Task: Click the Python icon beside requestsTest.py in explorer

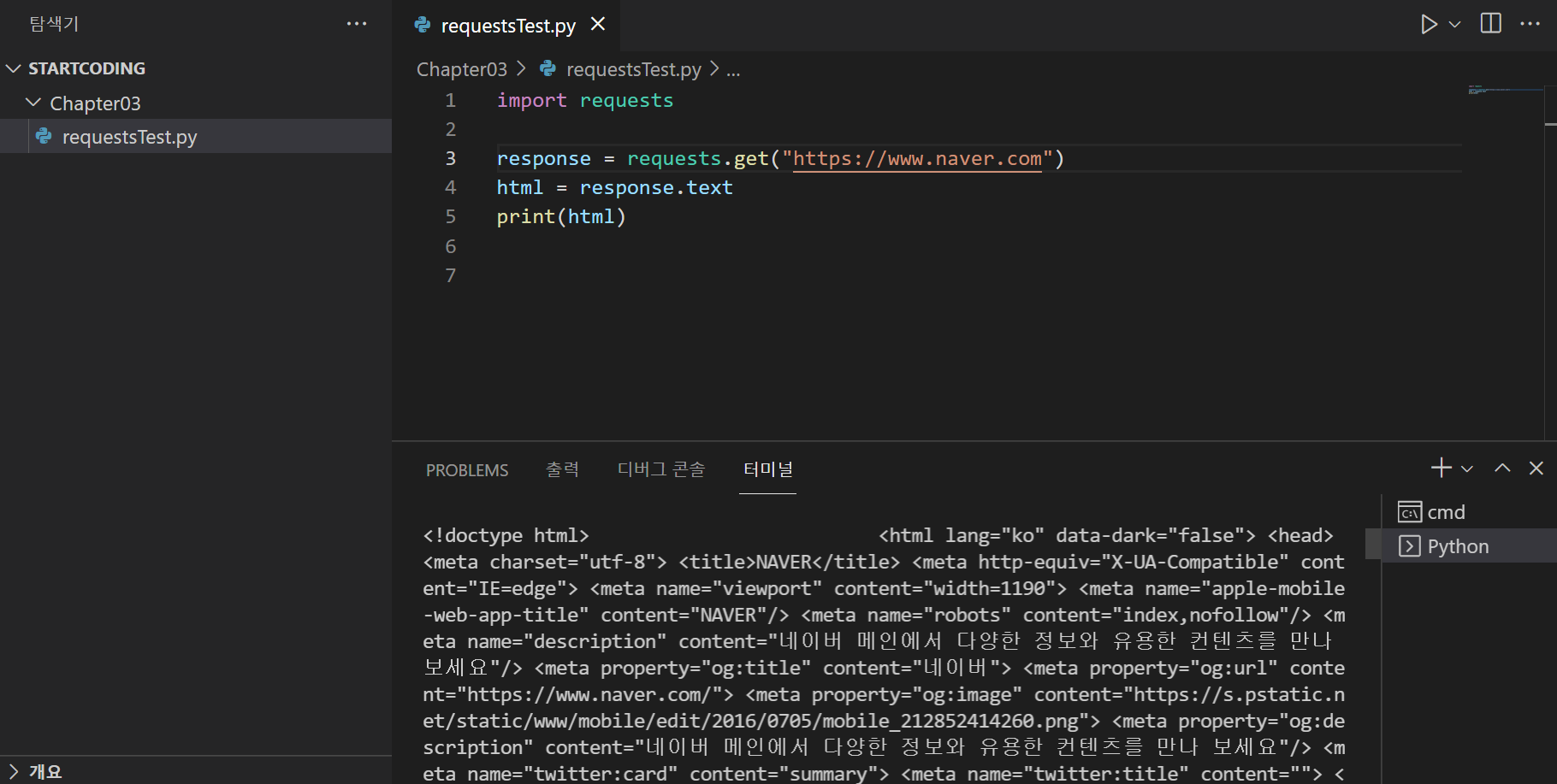Action: (44, 137)
